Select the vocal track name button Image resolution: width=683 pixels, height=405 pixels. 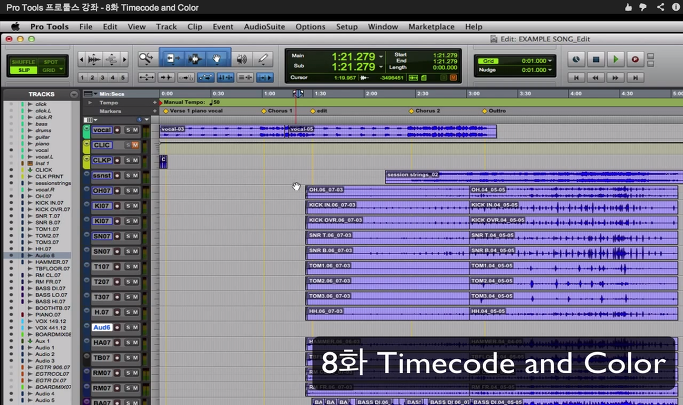[x=102, y=130]
